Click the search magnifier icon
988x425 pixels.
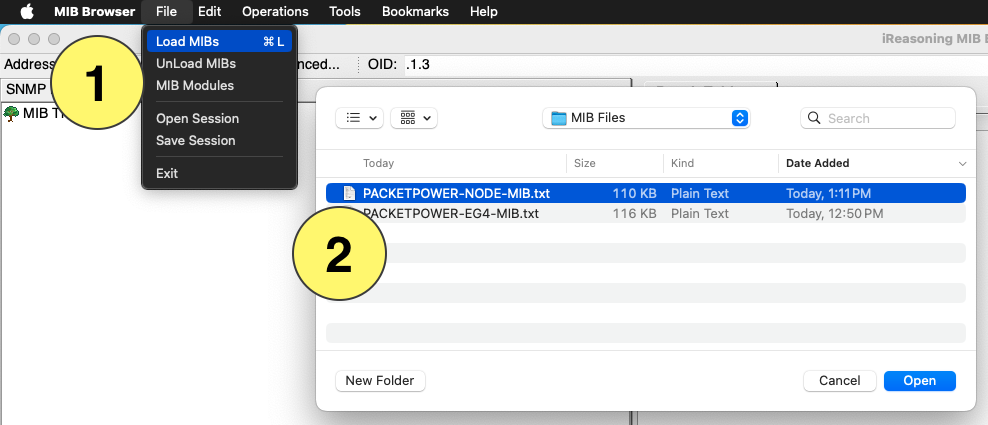[x=815, y=118]
